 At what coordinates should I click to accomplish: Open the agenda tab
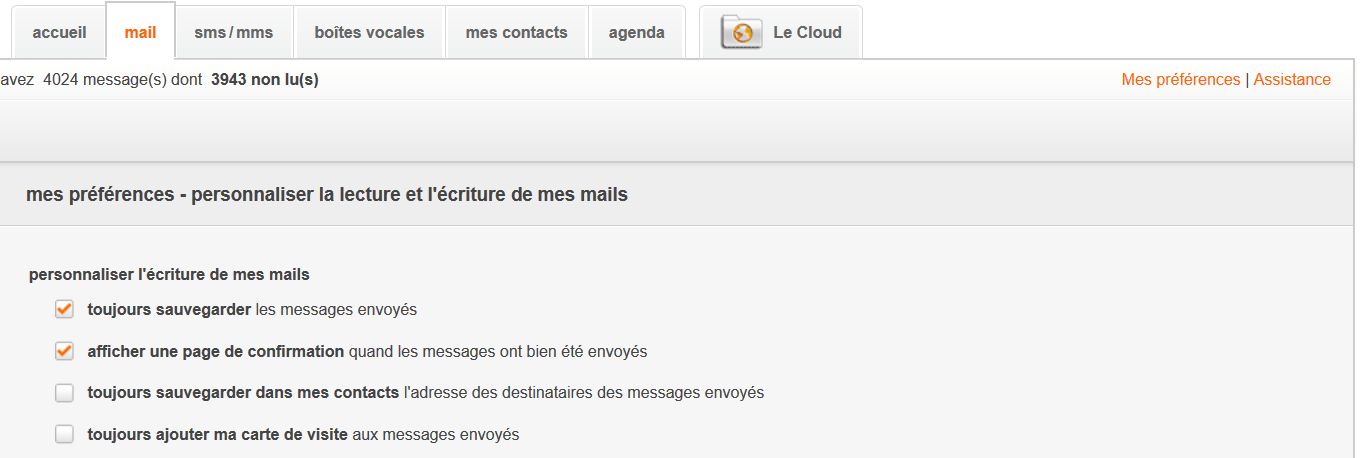[x=636, y=32]
